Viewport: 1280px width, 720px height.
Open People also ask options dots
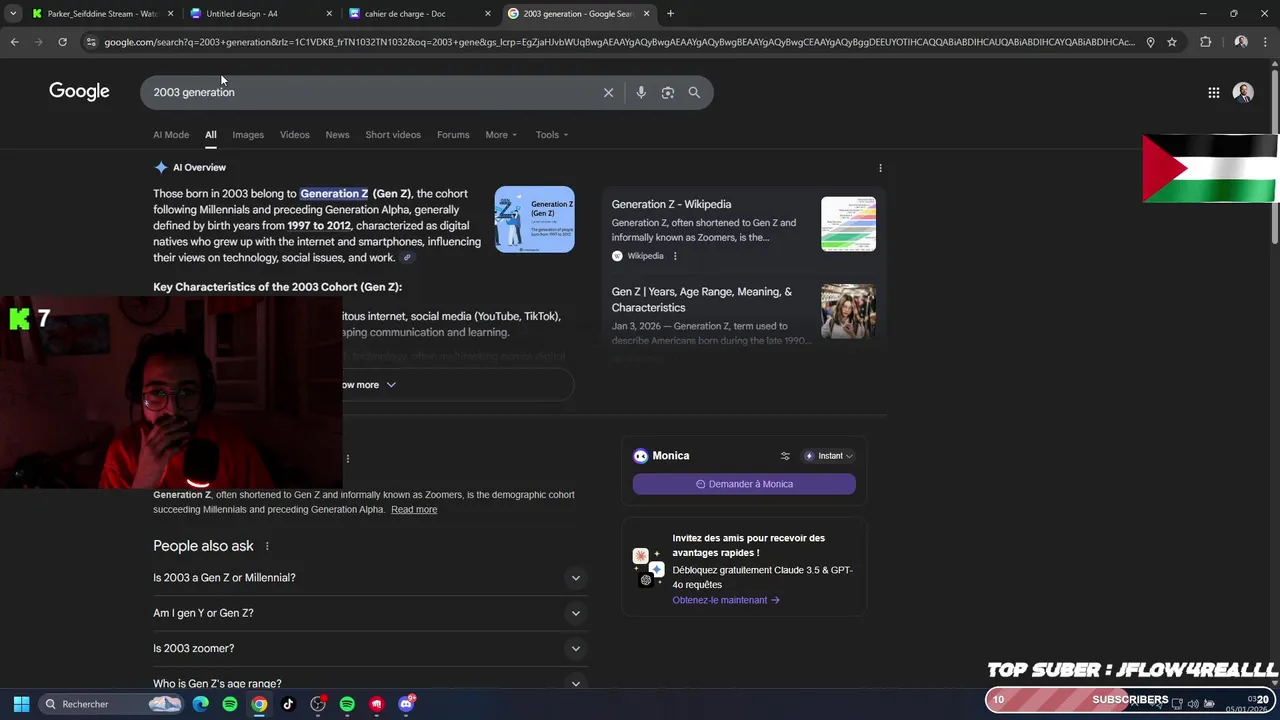click(x=267, y=546)
